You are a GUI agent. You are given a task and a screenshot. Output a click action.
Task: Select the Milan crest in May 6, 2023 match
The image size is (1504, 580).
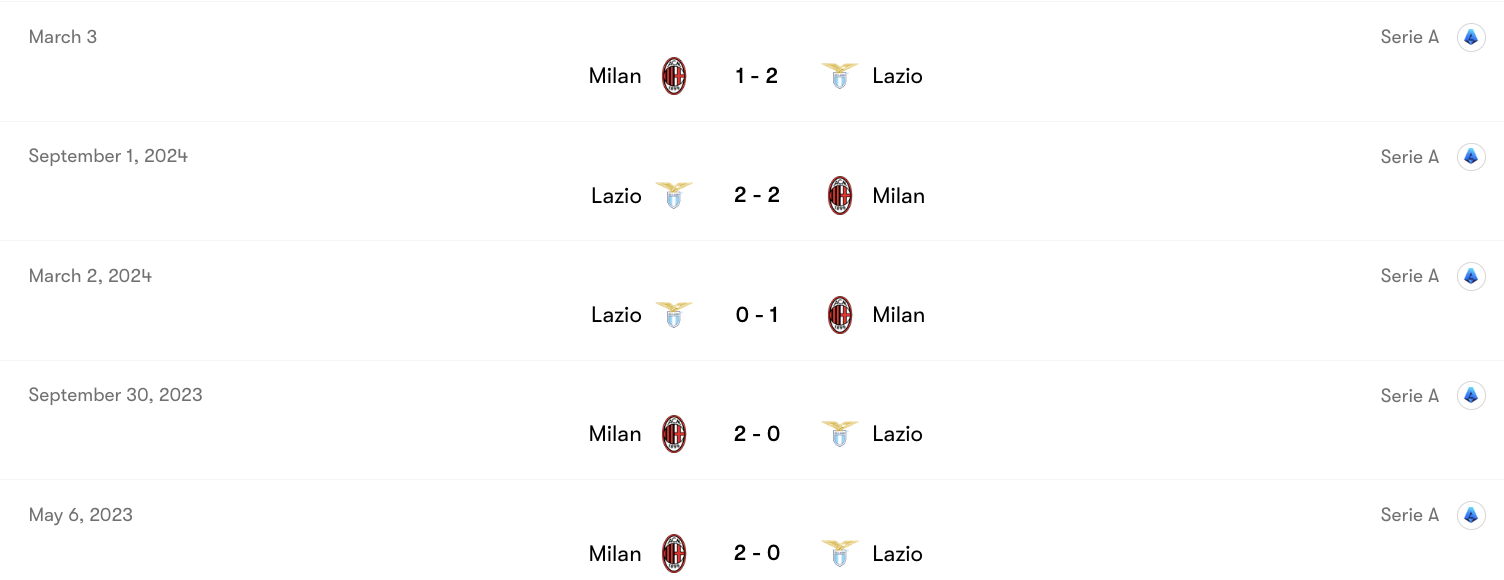coord(672,553)
